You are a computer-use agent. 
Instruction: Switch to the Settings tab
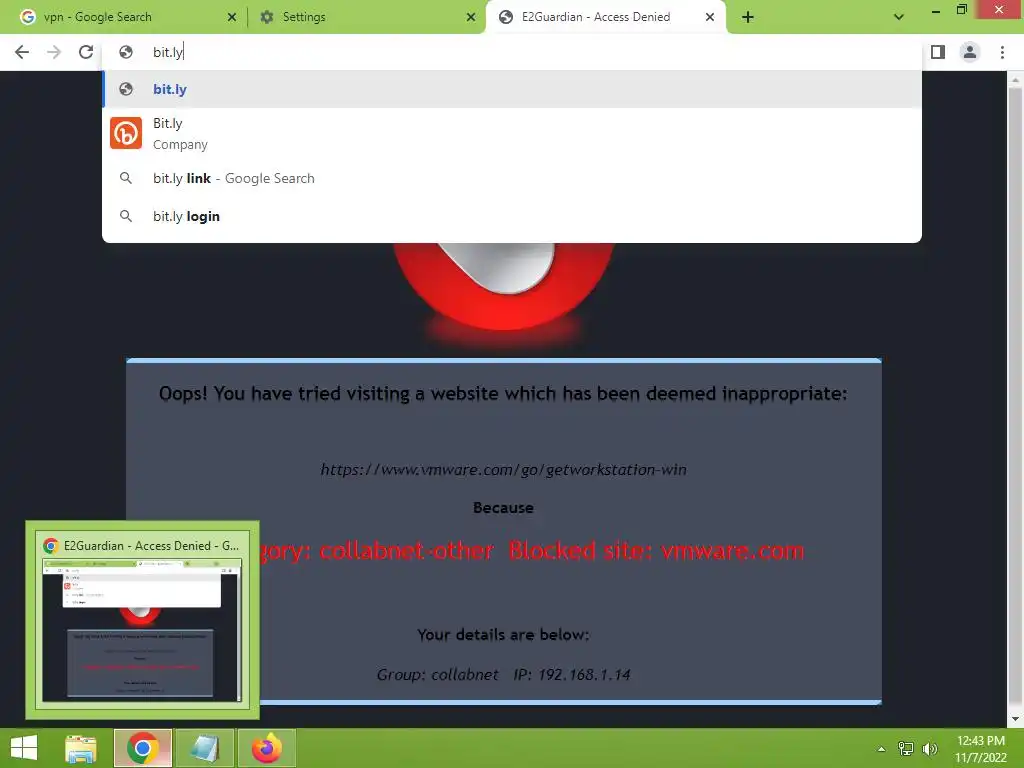pyautogui.click(x=366, y=17)
